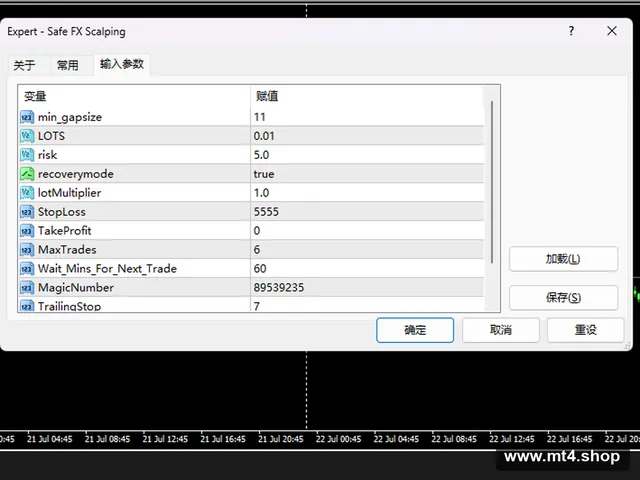
Task: Select the StopLoss value 5555
Action: [x=266, y=212]
